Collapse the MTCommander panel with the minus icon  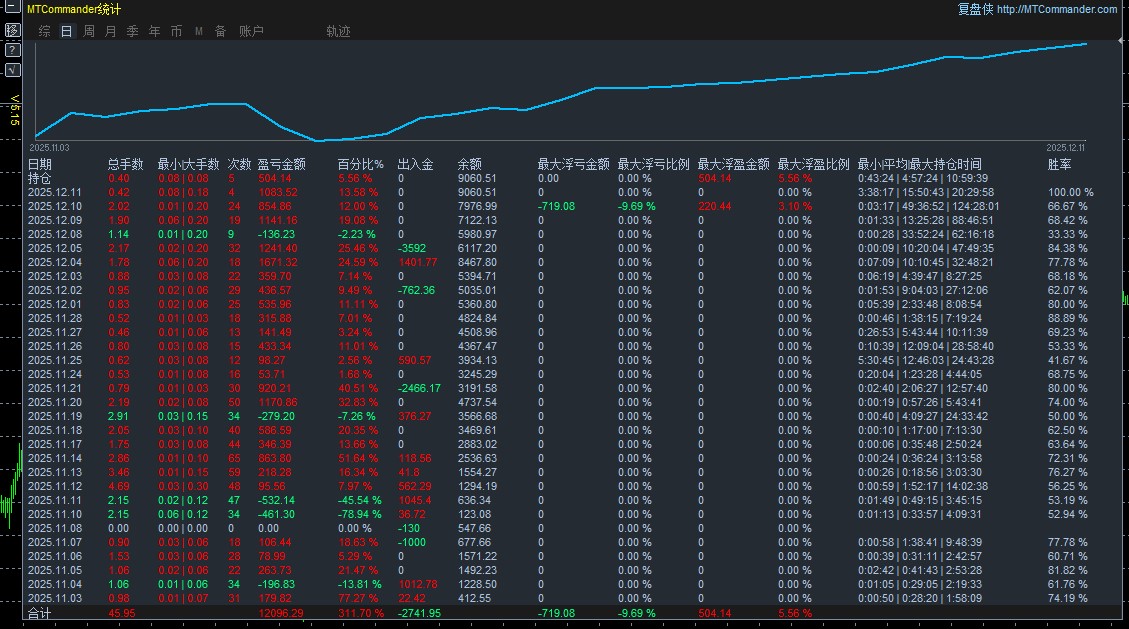coord(12,8)
